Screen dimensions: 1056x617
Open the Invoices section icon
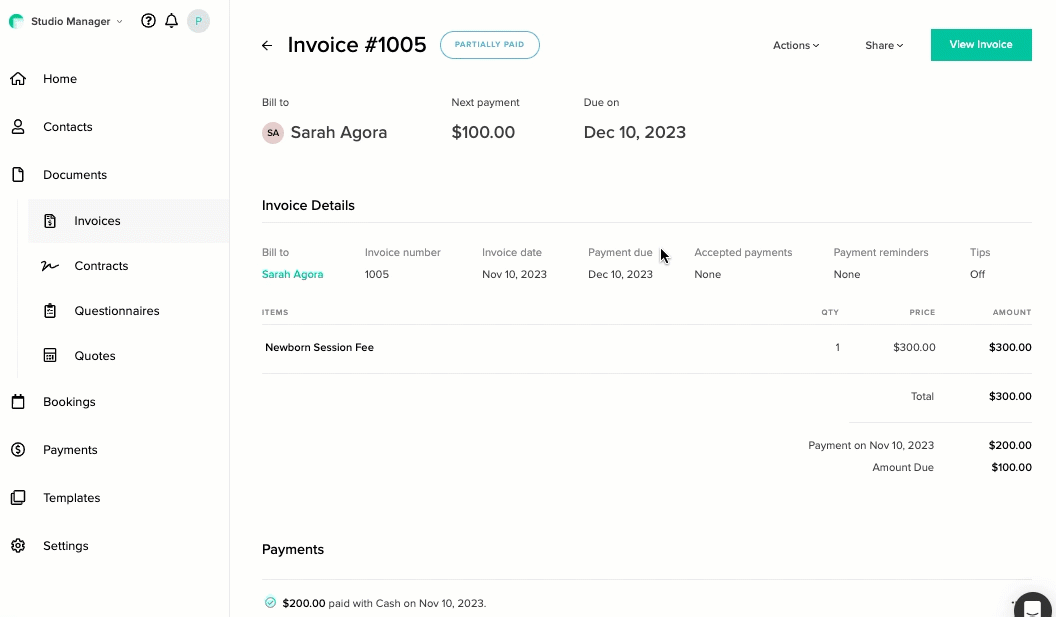(49, 220)
